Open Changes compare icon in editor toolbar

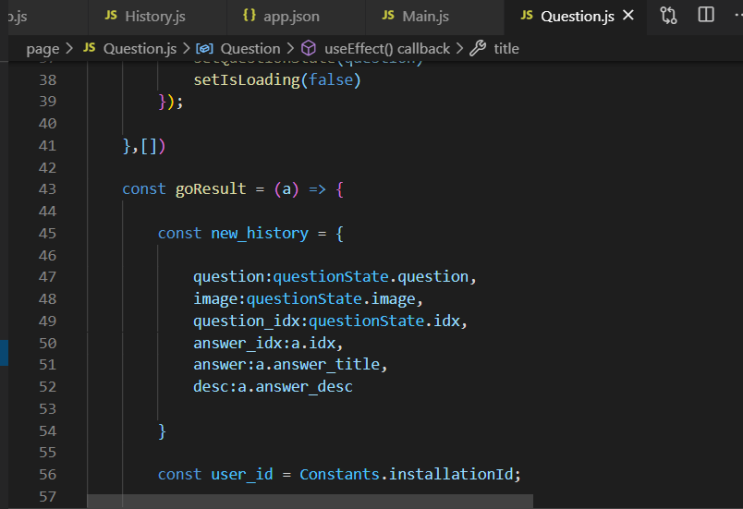pyautogui.click(x=669, y=16)
